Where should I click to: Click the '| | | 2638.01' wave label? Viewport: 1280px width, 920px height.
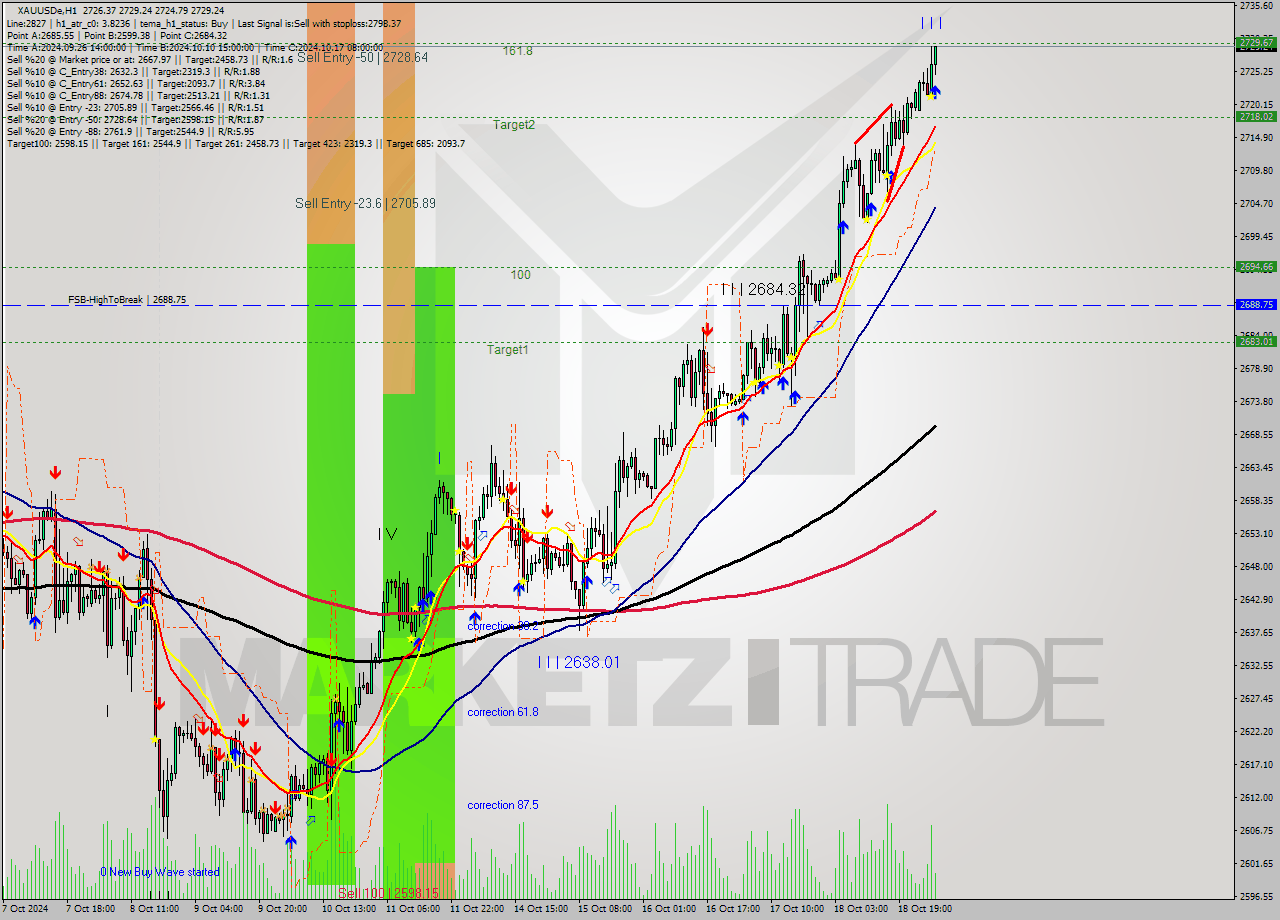[x=579, y=662]
